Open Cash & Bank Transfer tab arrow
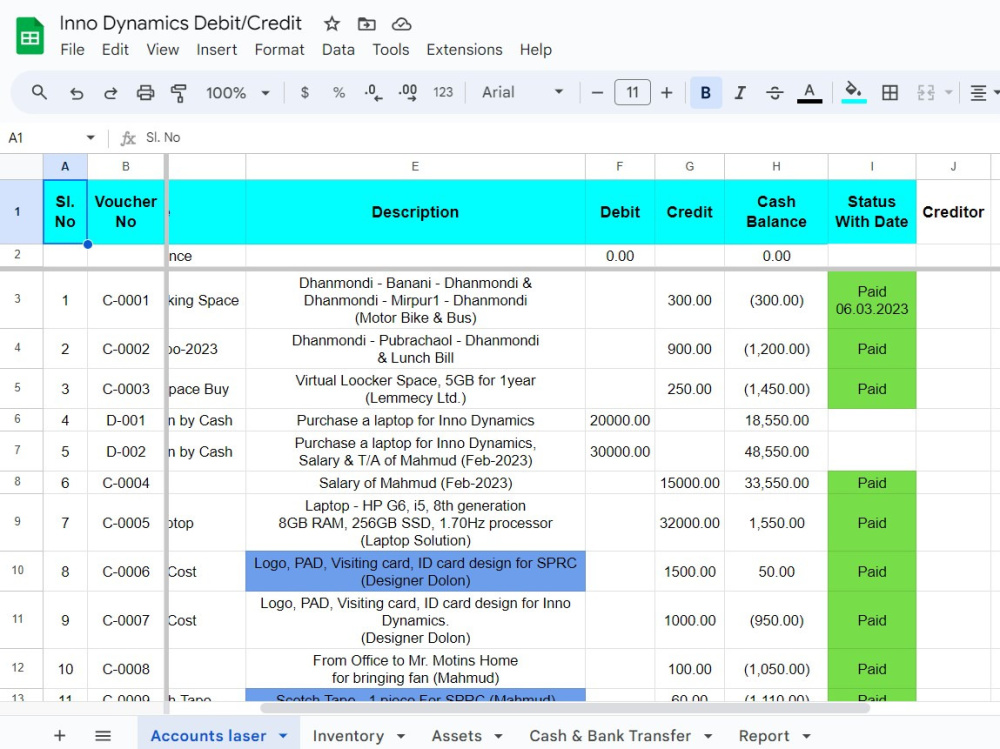Image resolution: width=1000 pixels, height=749 pixels. [x=708, y=736]
